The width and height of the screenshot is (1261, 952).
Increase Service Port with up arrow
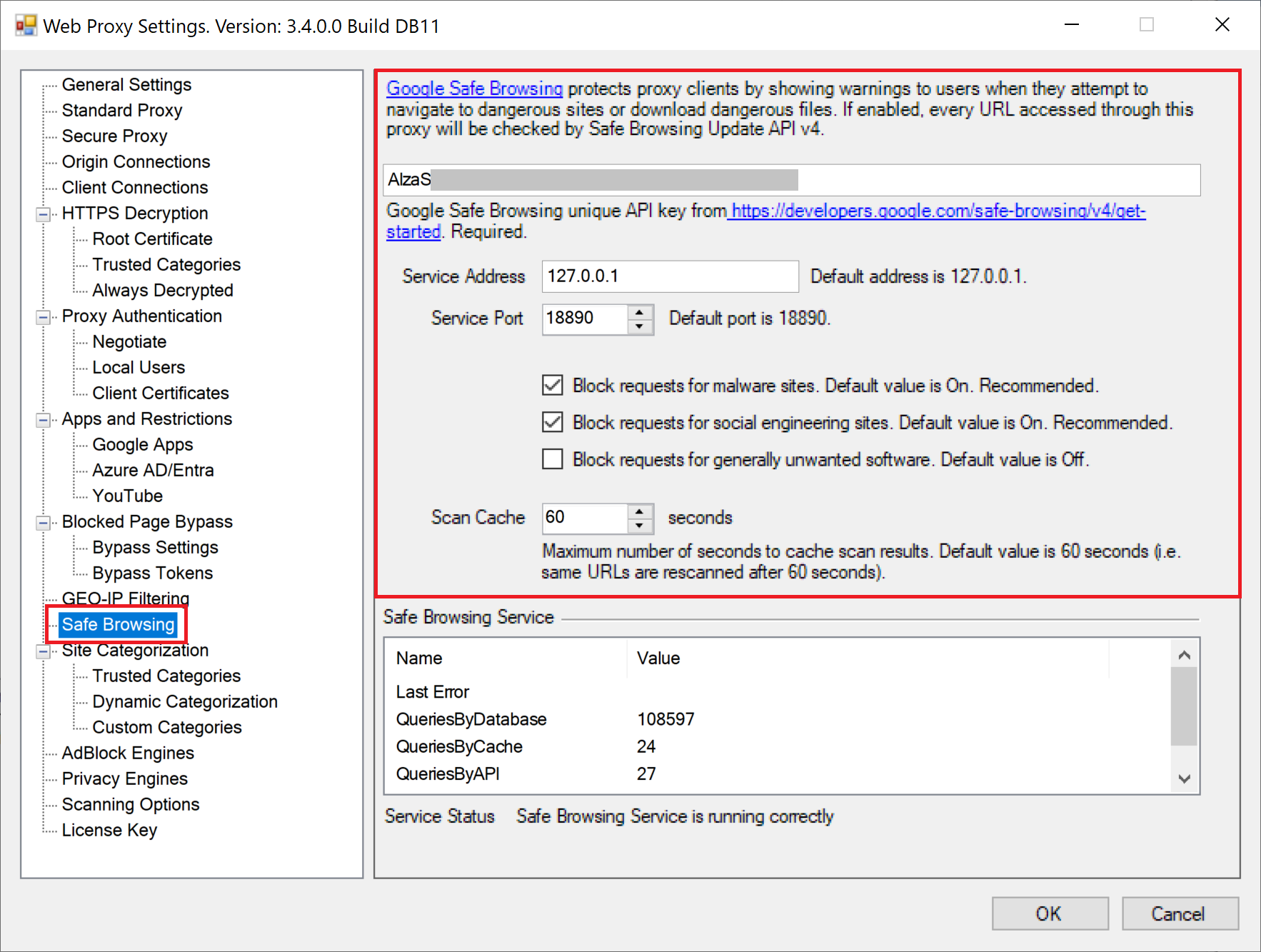[640, 312]
